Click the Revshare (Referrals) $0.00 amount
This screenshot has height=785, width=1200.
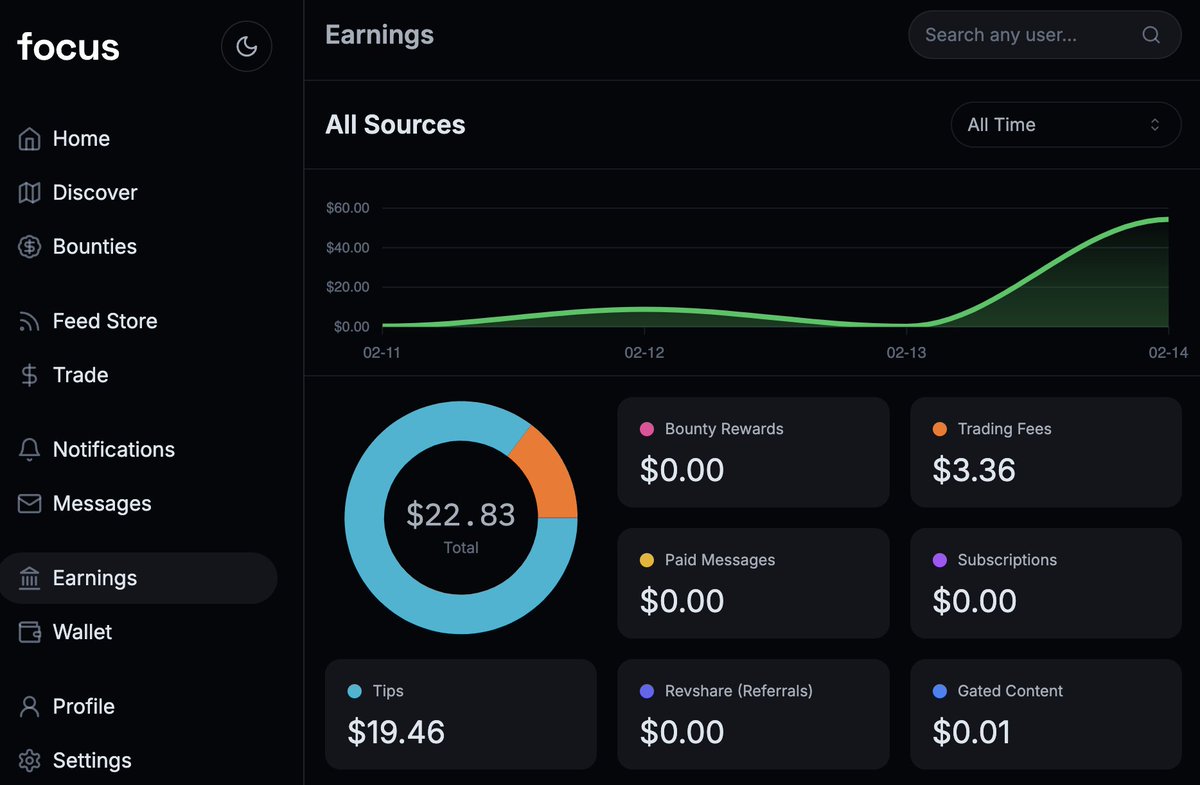(682, 732)
